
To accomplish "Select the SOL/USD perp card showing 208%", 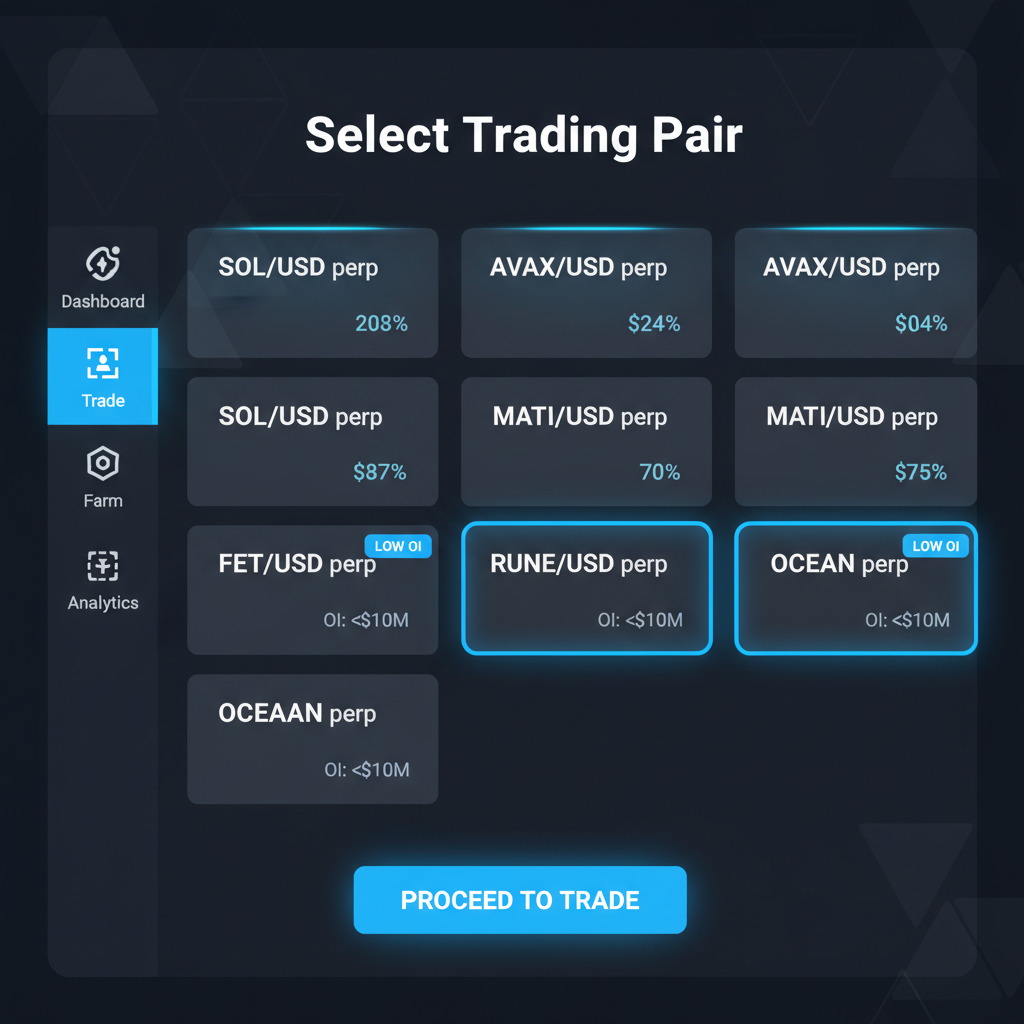I will 312,293.
